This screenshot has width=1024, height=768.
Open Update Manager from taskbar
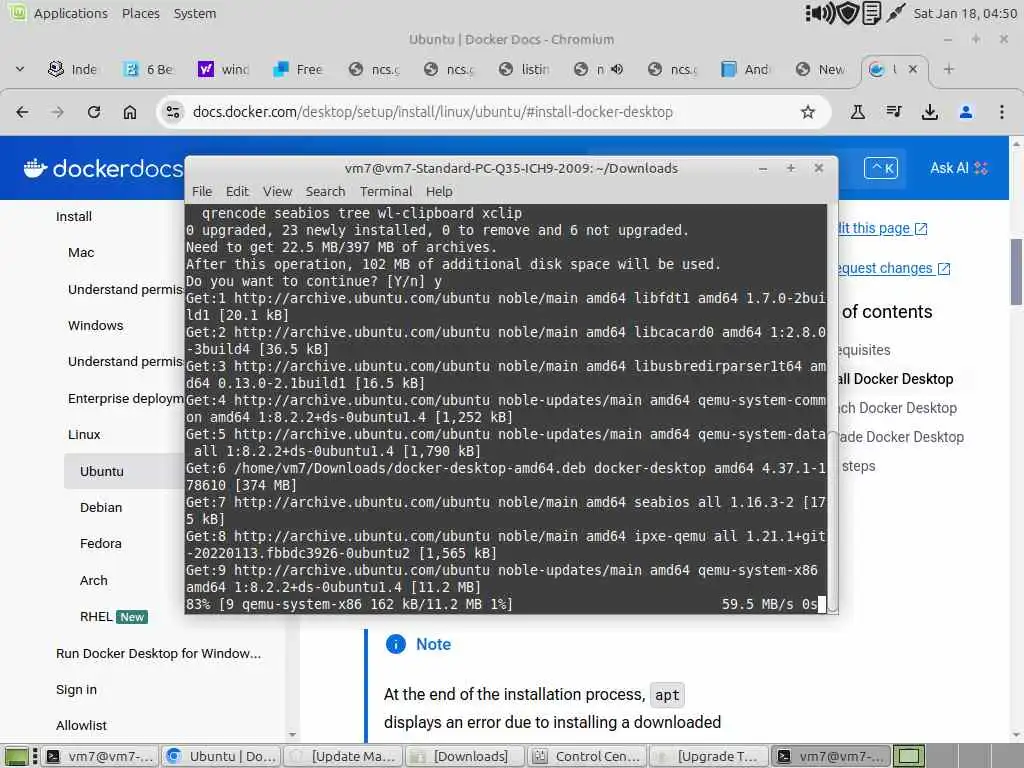[343, 756]
